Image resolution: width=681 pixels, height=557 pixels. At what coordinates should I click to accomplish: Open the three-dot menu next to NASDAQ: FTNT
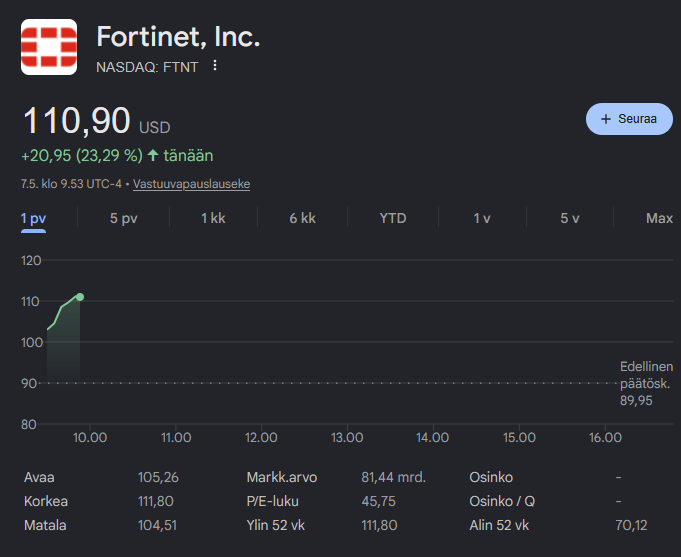pos(215,66)
